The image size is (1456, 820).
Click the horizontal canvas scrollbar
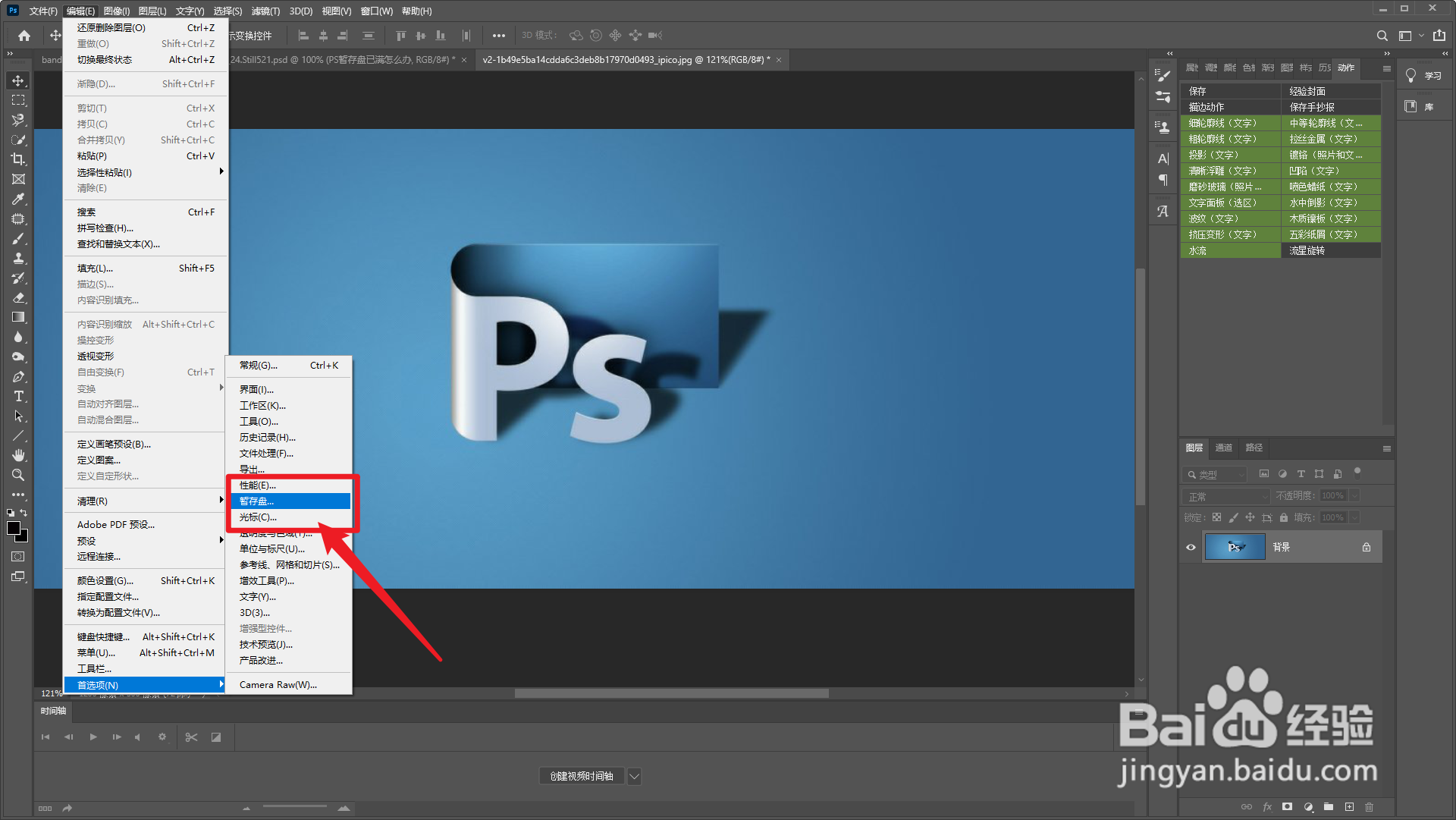(x=671, y=693)
